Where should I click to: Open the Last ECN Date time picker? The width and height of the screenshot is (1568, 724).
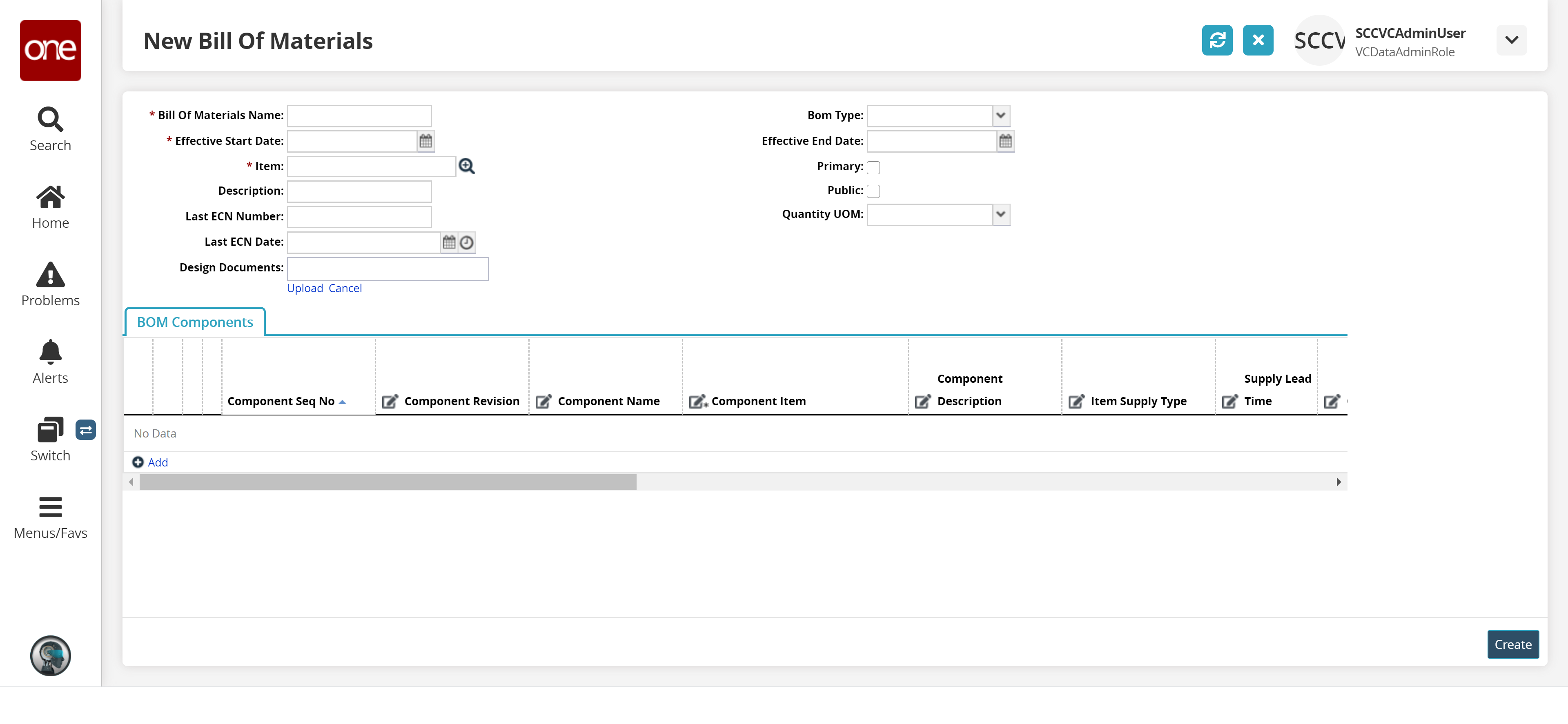(466, 243)
